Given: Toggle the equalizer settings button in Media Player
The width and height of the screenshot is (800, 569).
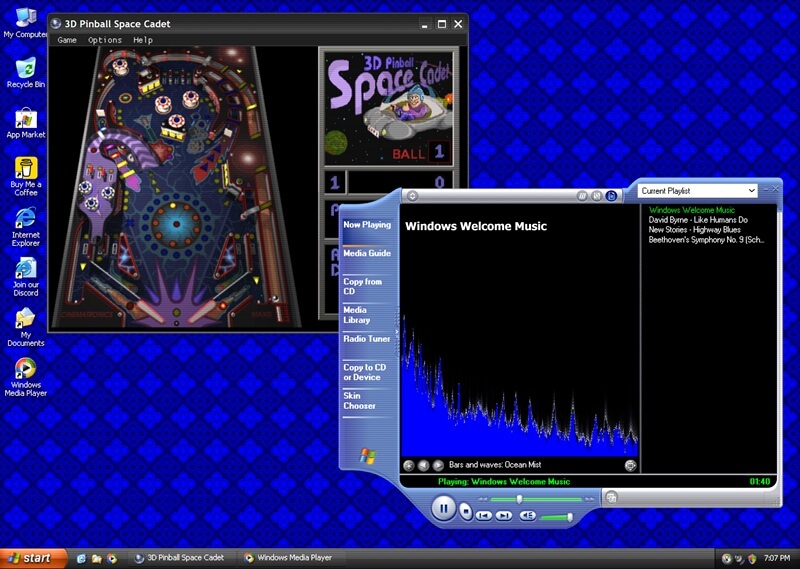Looking at the screenshot, I should pos(582,196).
